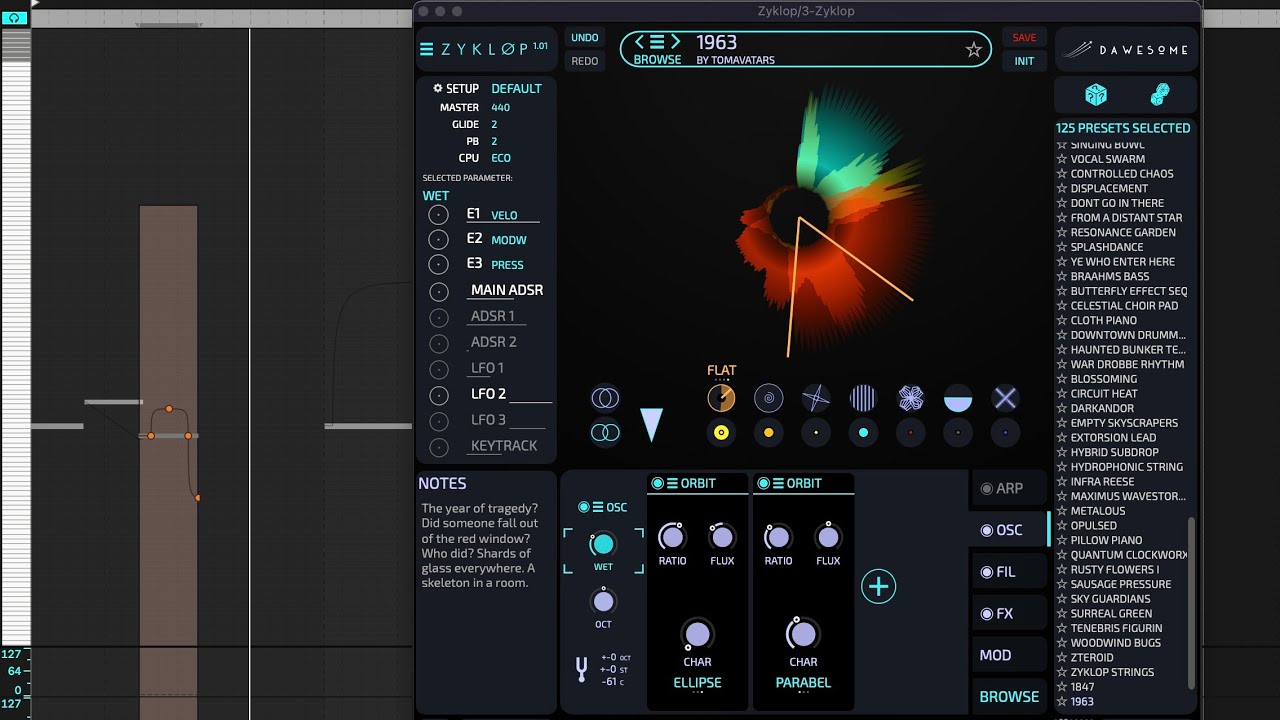Open the first ORBIT module menu
Screen dimensions: 1280x720
point(673,483)
